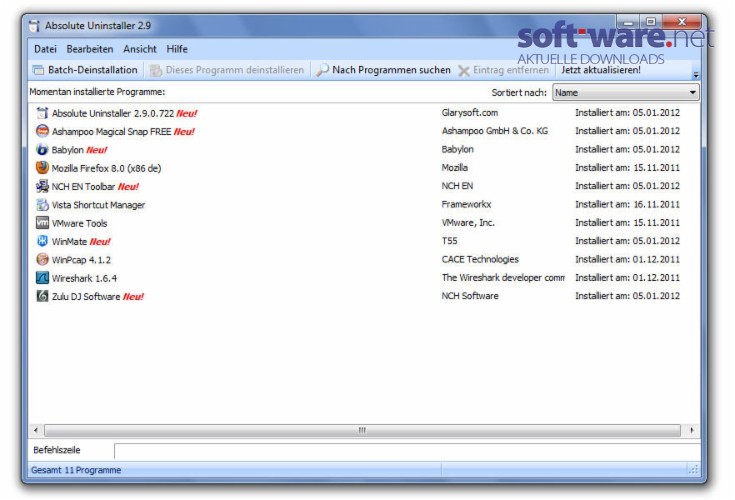This screenshot has width=735, height=500.
Task: Click the status bar resize grip
Action: 693,470
